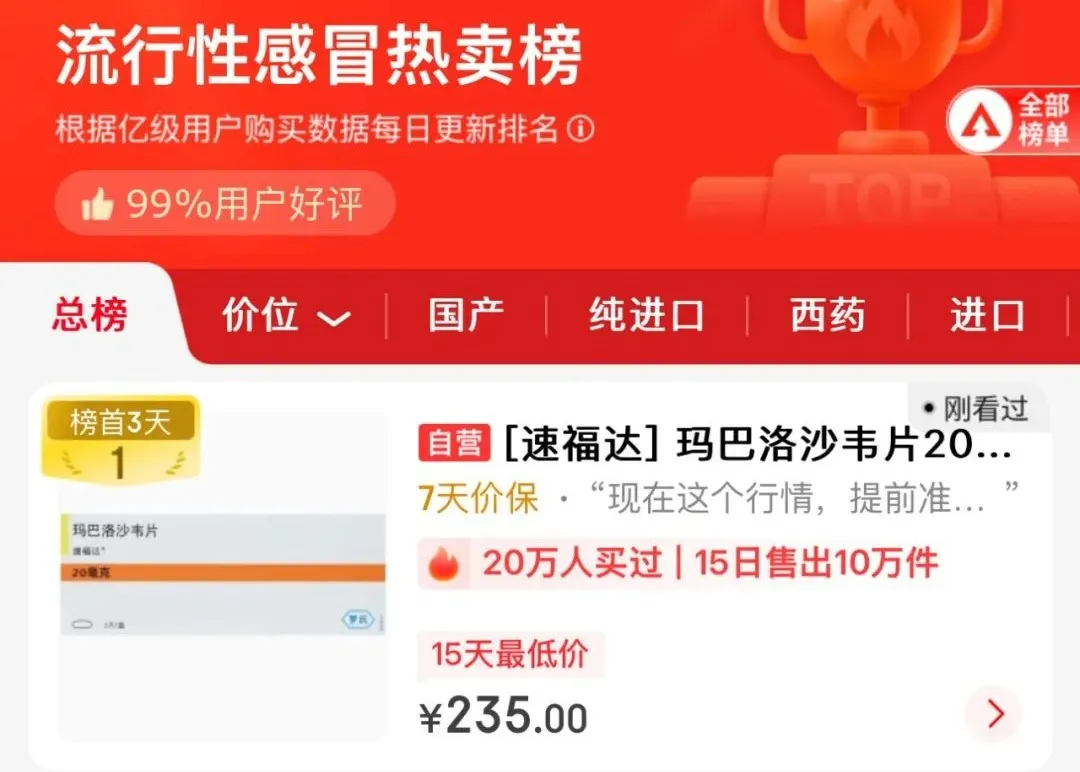This screenshot has height=772, width=1080.
Task: Select the 国产 filter tab
Action: (466, 315)
